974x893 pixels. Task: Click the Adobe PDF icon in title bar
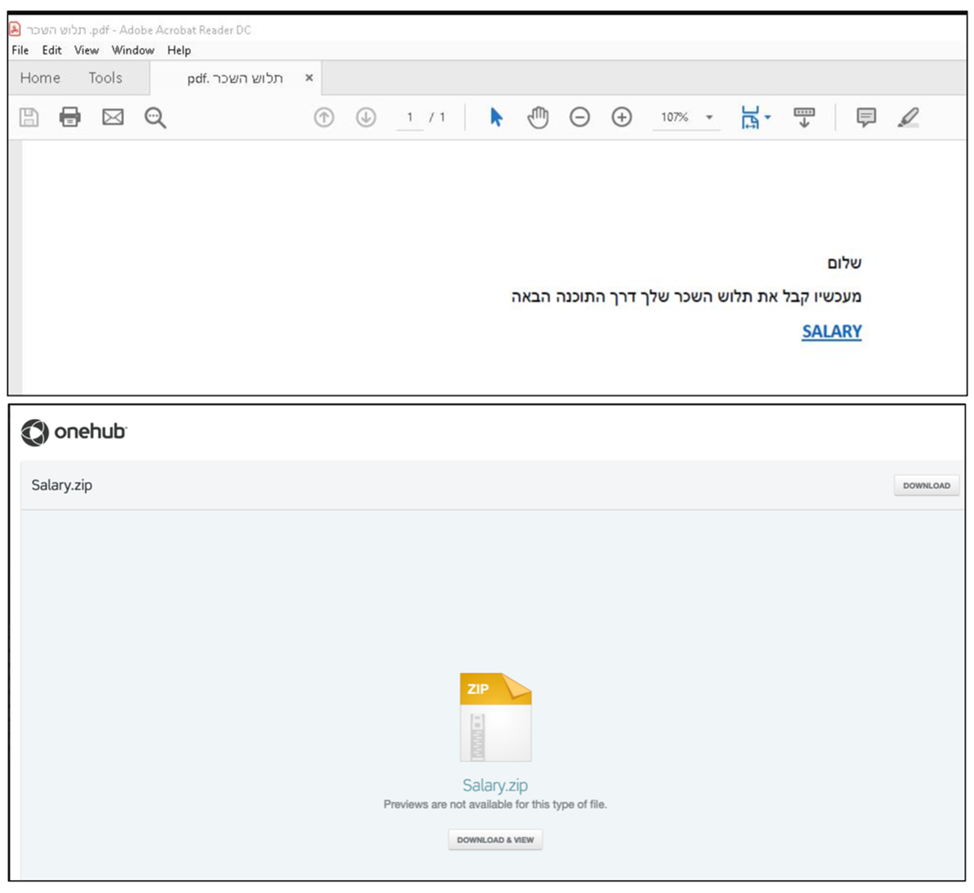(x=14, y=29)
